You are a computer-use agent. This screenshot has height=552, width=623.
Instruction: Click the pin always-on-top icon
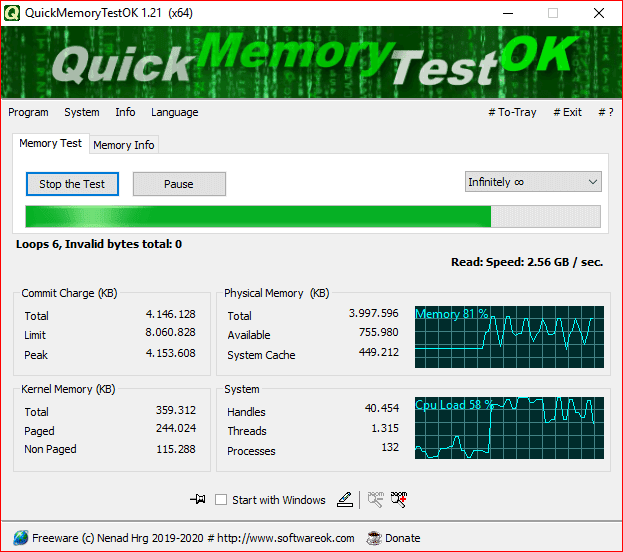[197, 499]
